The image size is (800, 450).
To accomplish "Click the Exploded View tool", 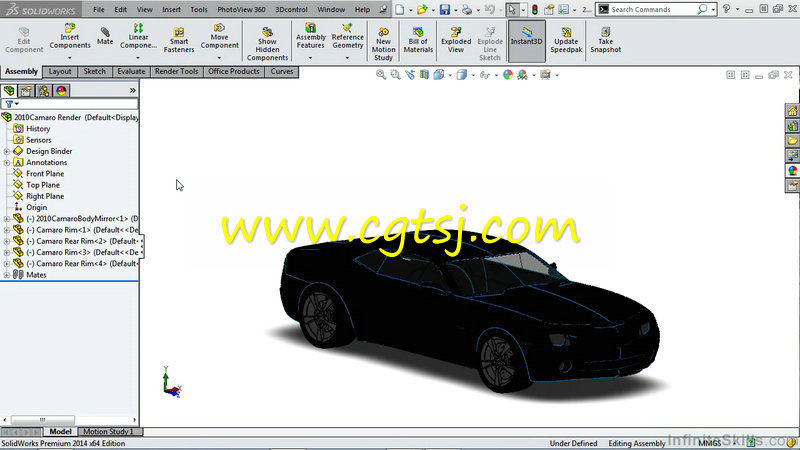I will (456, 40).
